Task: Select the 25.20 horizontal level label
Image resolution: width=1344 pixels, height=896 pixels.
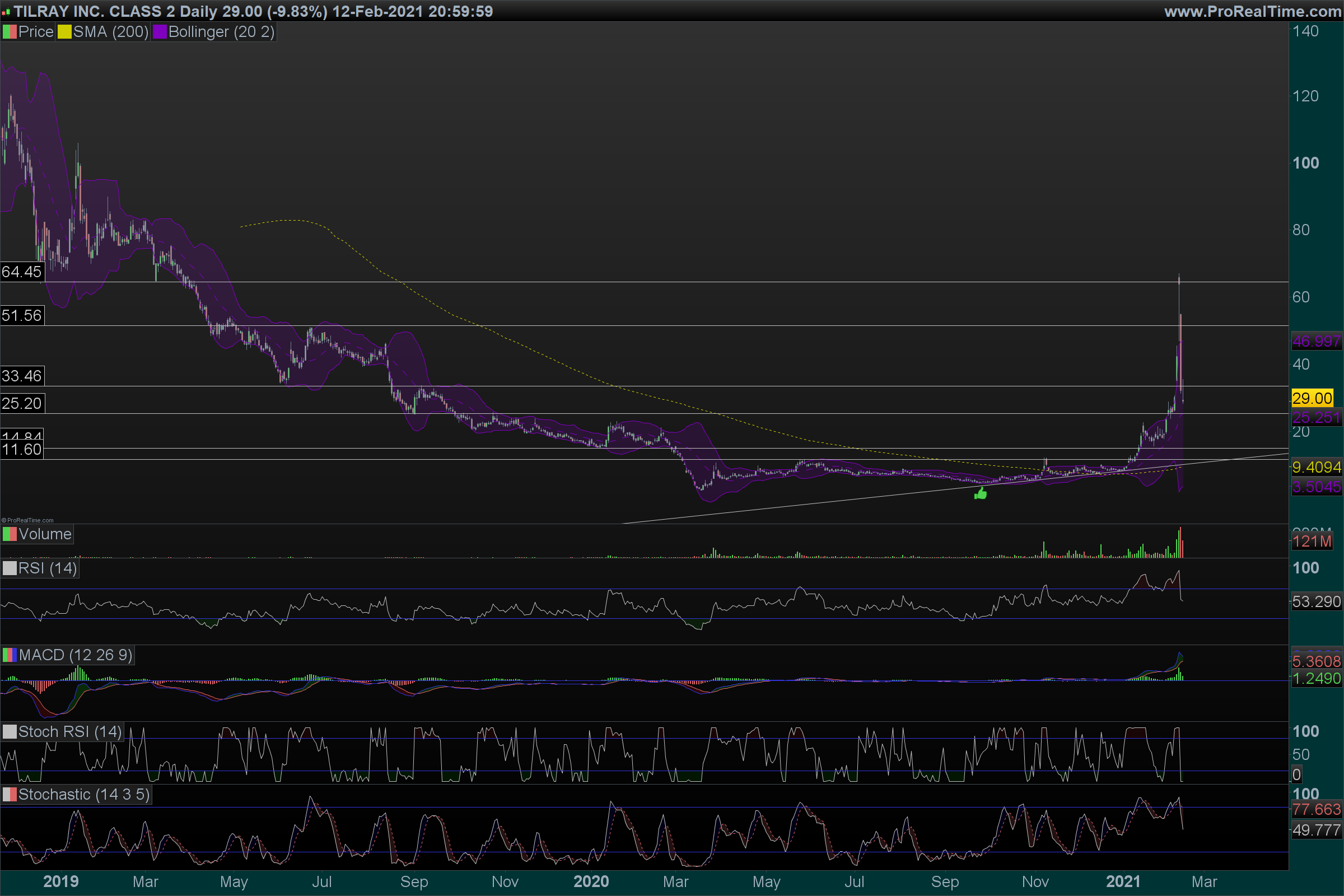Action: 22,403
